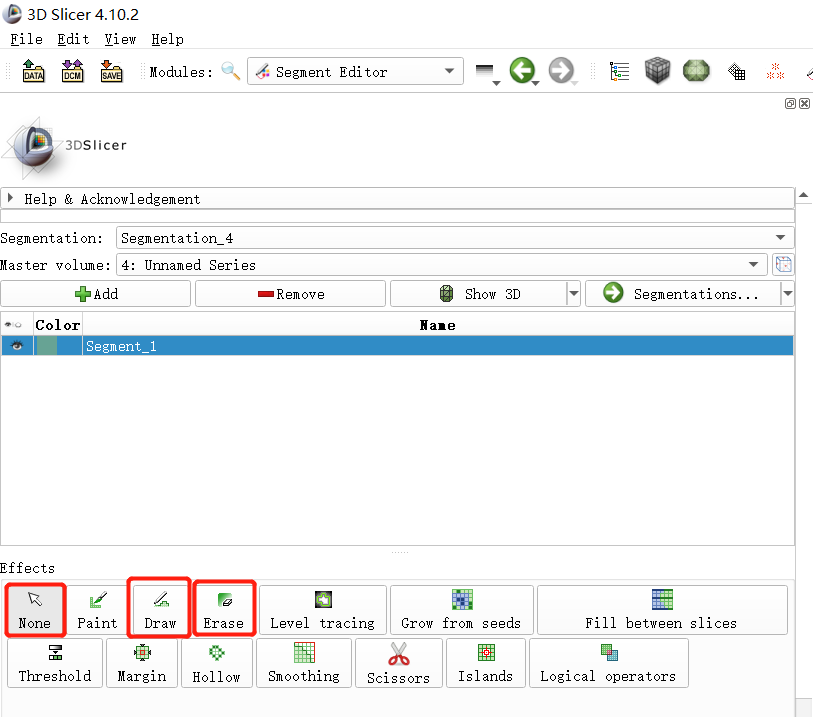This screenshot has height=717, width=813.
Task: Click the Load DATA toolbar icon
Action: click(x=33, y=71)
